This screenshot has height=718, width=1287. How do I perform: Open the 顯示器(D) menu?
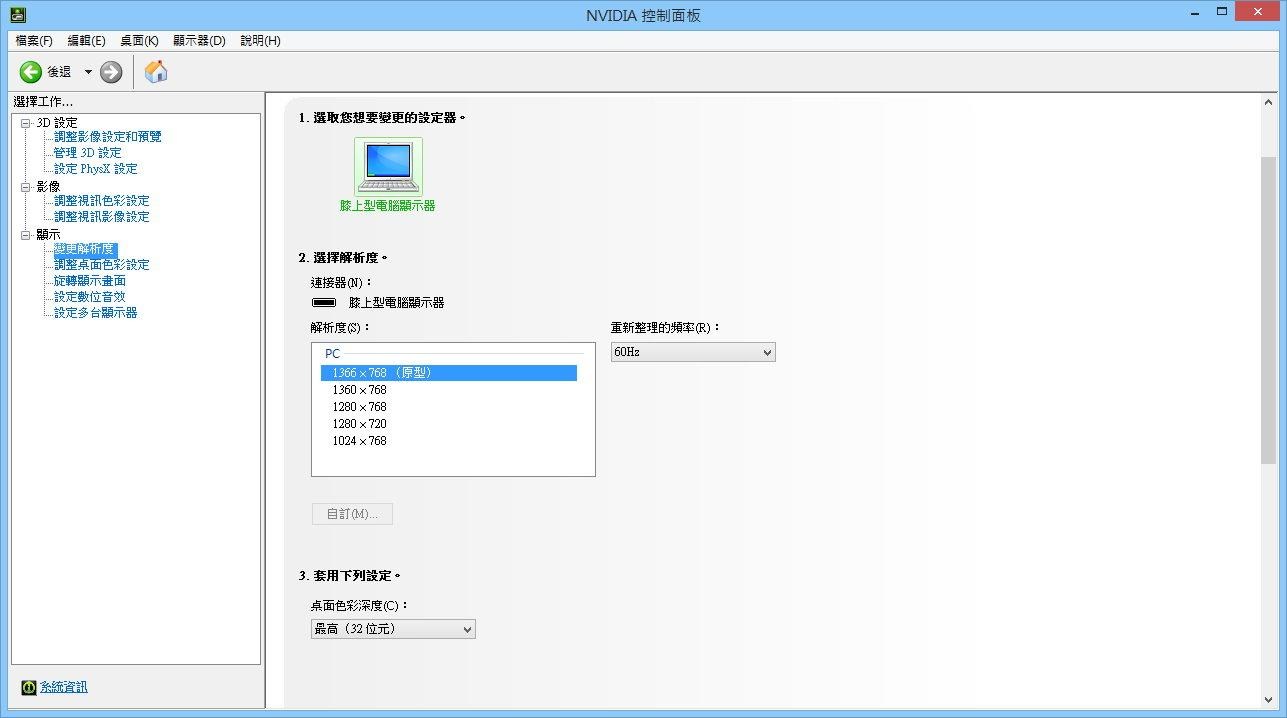(x=199, y=41)
